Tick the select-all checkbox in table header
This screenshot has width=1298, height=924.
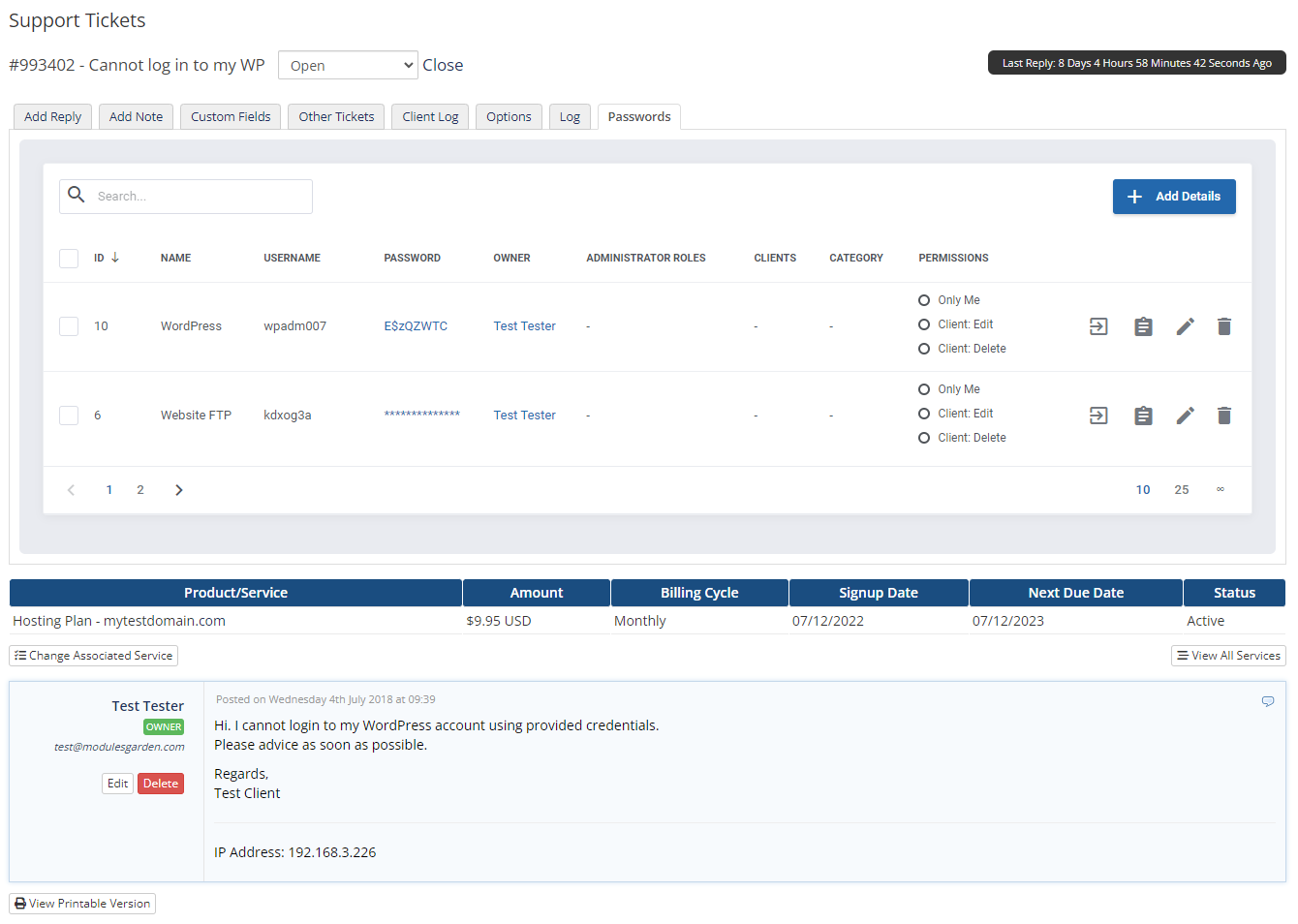pos(69,259)
